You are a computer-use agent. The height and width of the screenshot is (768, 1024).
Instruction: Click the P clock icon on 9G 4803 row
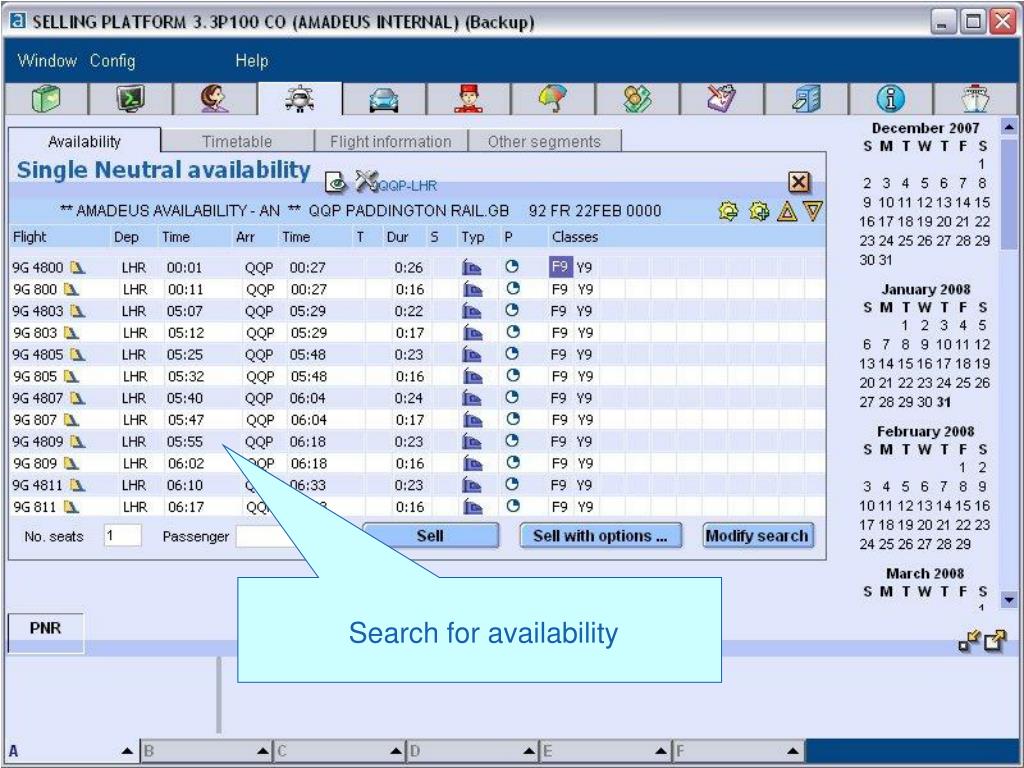513,310
